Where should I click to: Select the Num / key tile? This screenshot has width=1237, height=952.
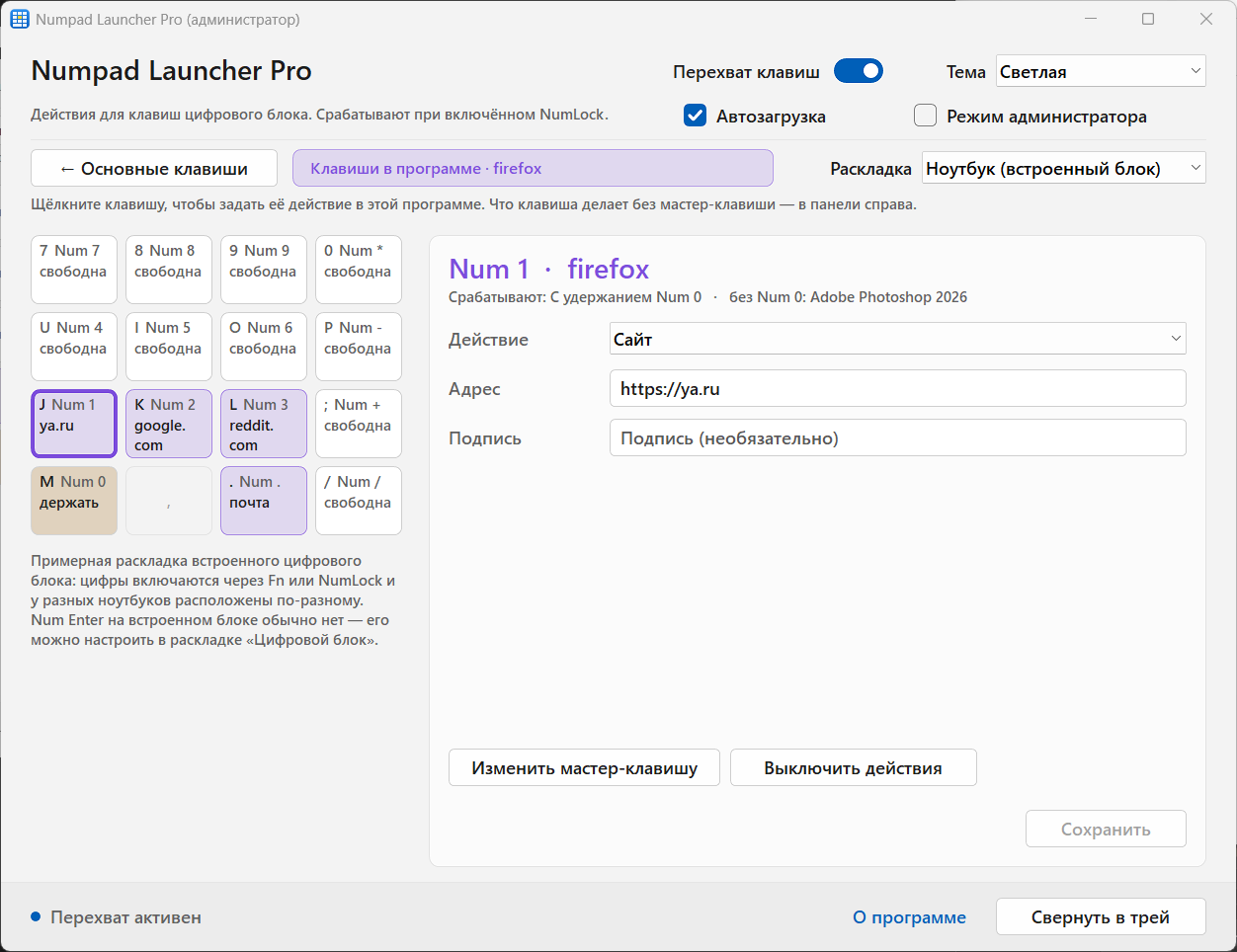point(359,501)
